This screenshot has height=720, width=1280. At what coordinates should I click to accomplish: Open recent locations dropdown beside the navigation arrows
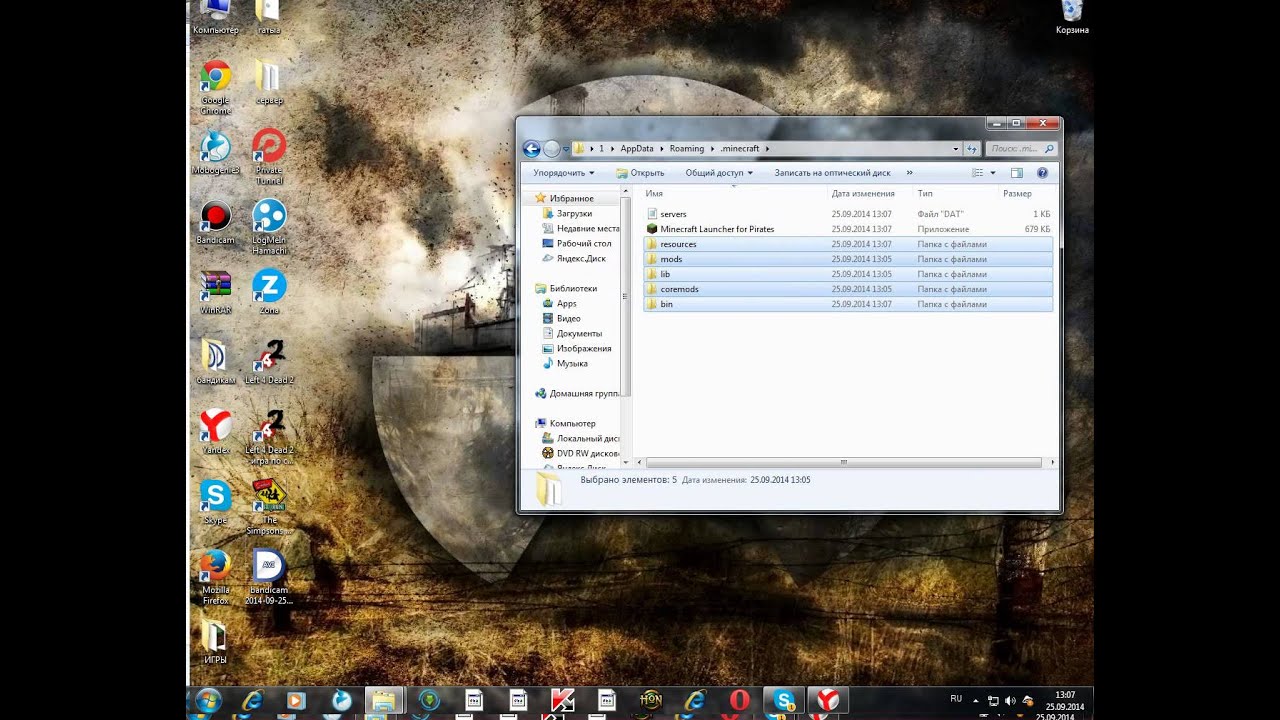[x=566, y=149]
